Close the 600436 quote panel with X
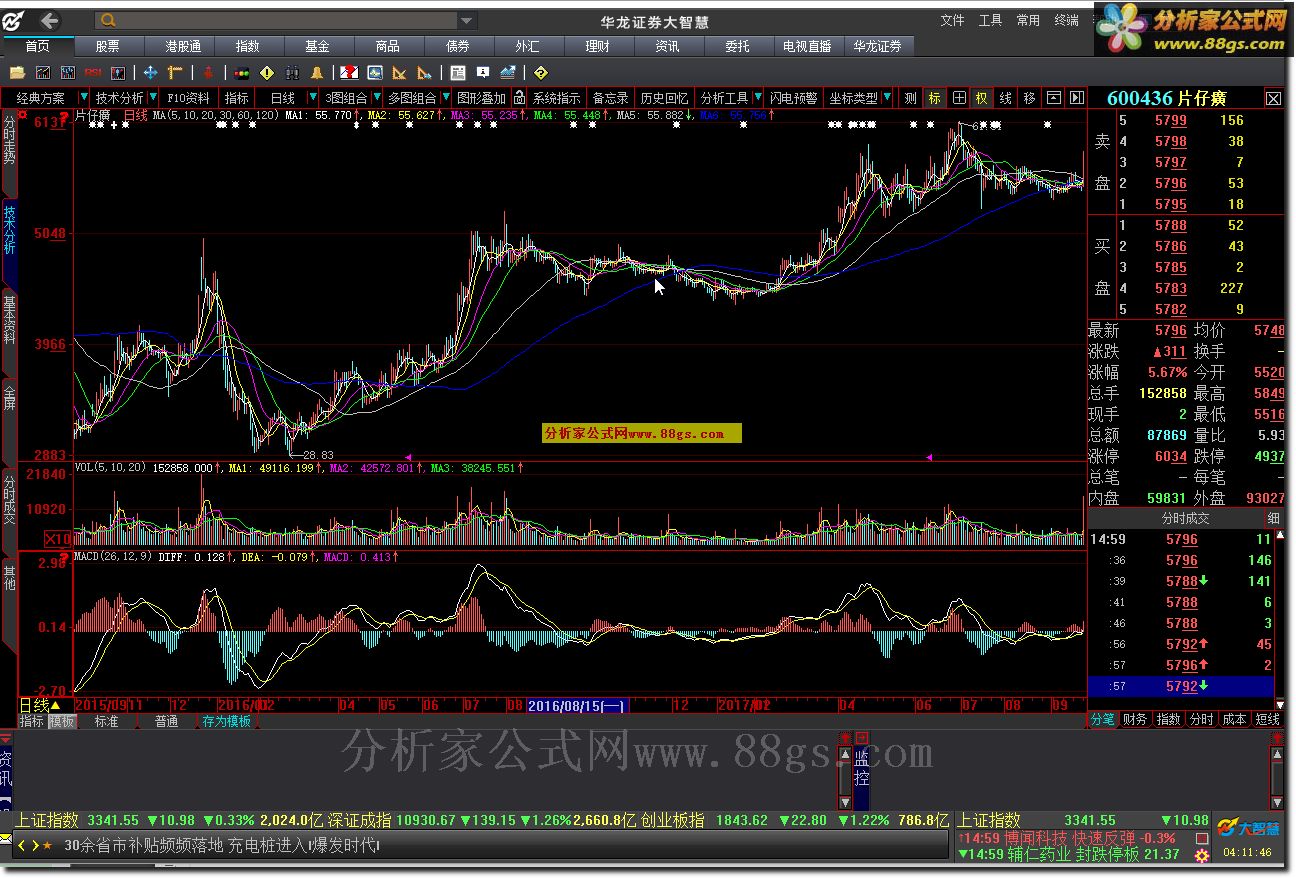Image resolution: width=1296 pixels, height=878 pixels. pos(1273,98)
